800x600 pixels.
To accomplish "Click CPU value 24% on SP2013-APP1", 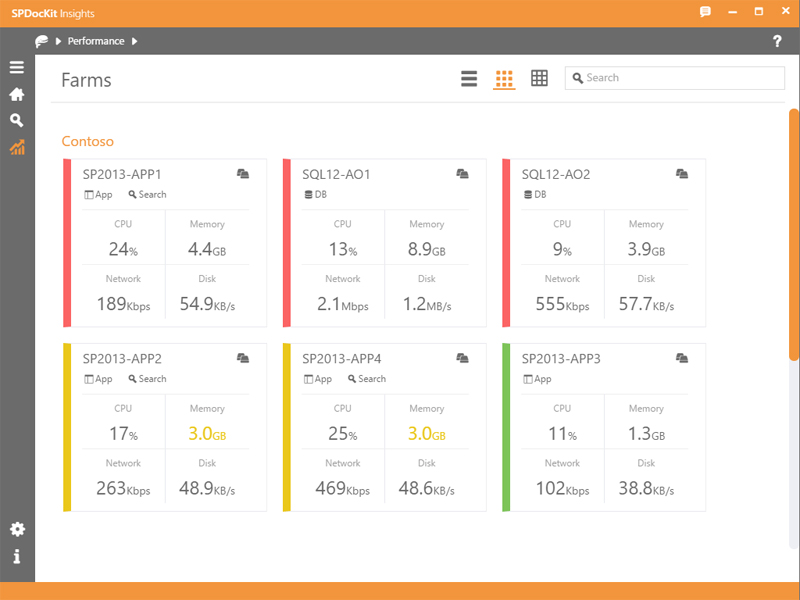I will [123, 249].
